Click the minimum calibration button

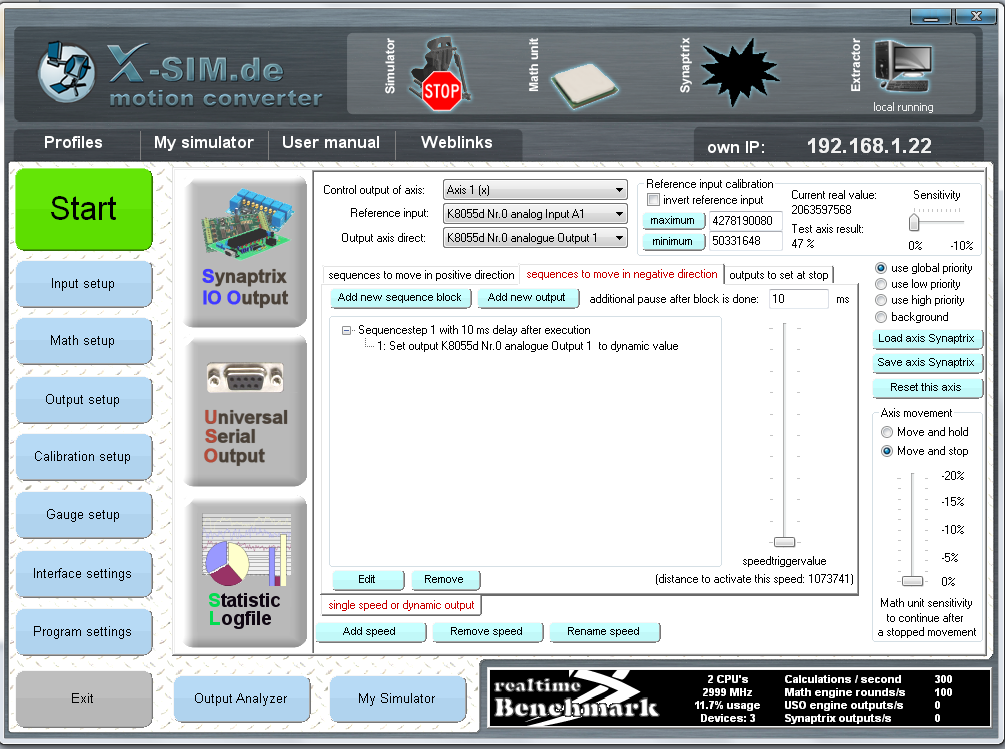673,241
